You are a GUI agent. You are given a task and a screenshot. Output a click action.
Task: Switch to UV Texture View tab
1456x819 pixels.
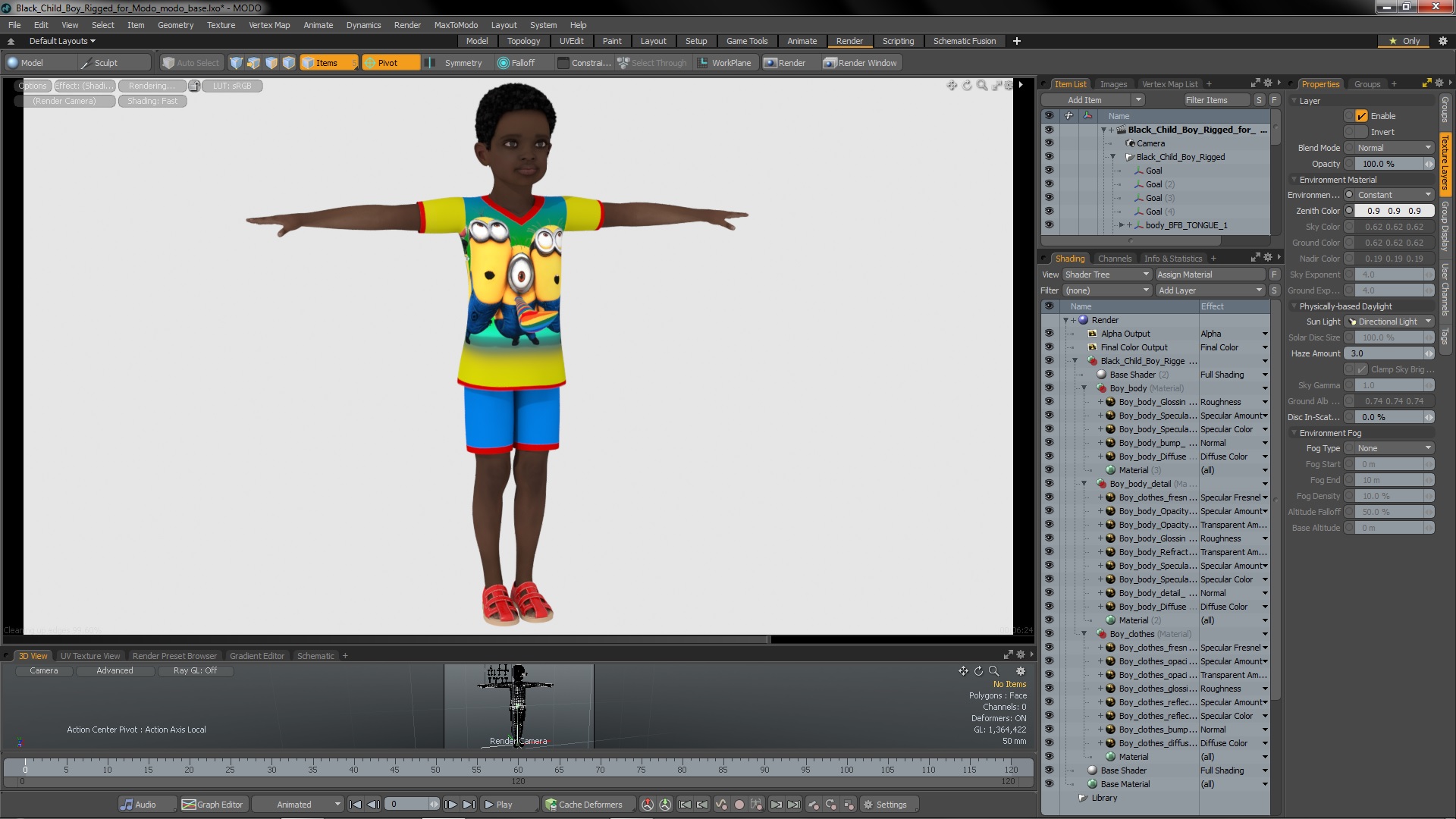click(90, 656)
